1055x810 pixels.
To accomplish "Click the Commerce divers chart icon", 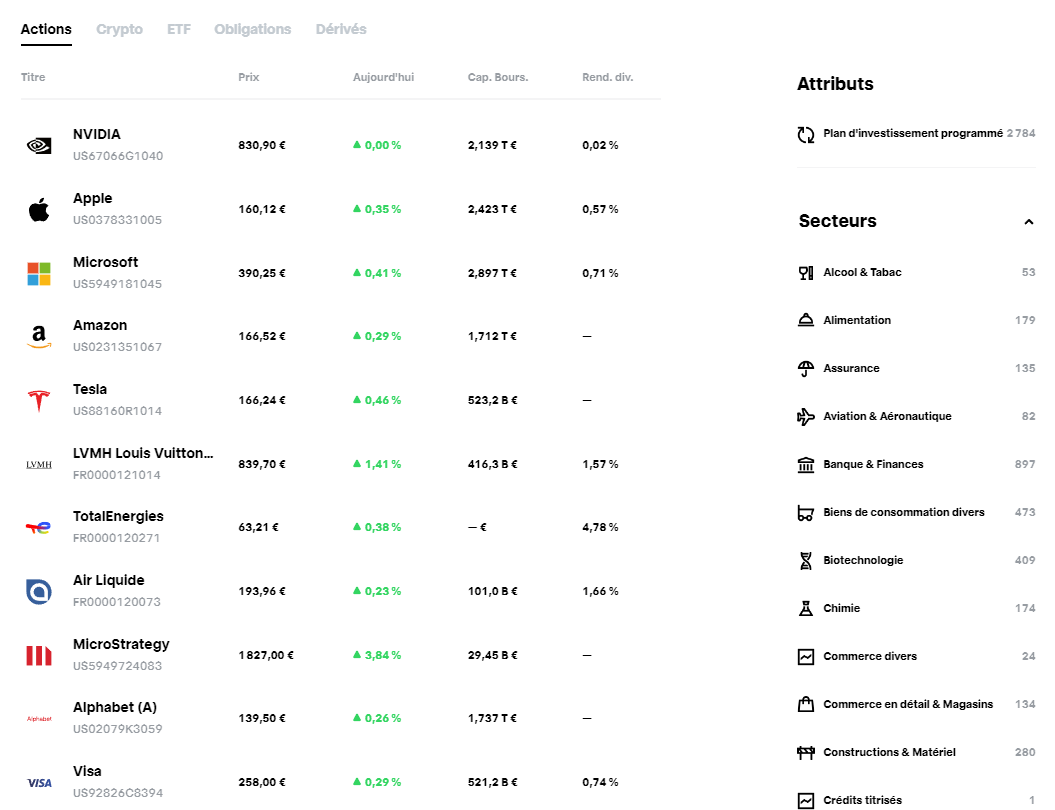I will 805,657.
